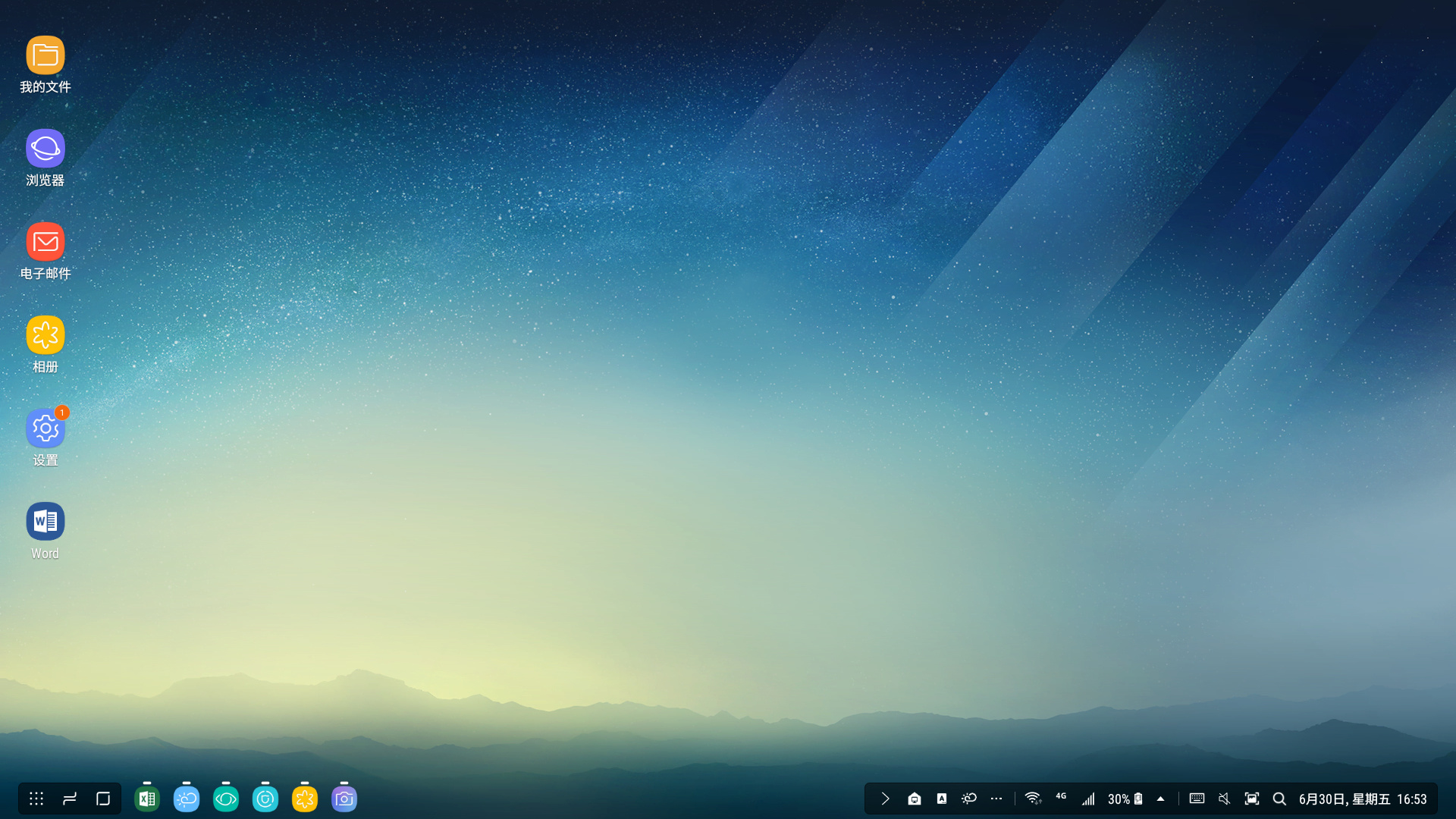Open Excel from the taskbar

(x=147, y=799)
